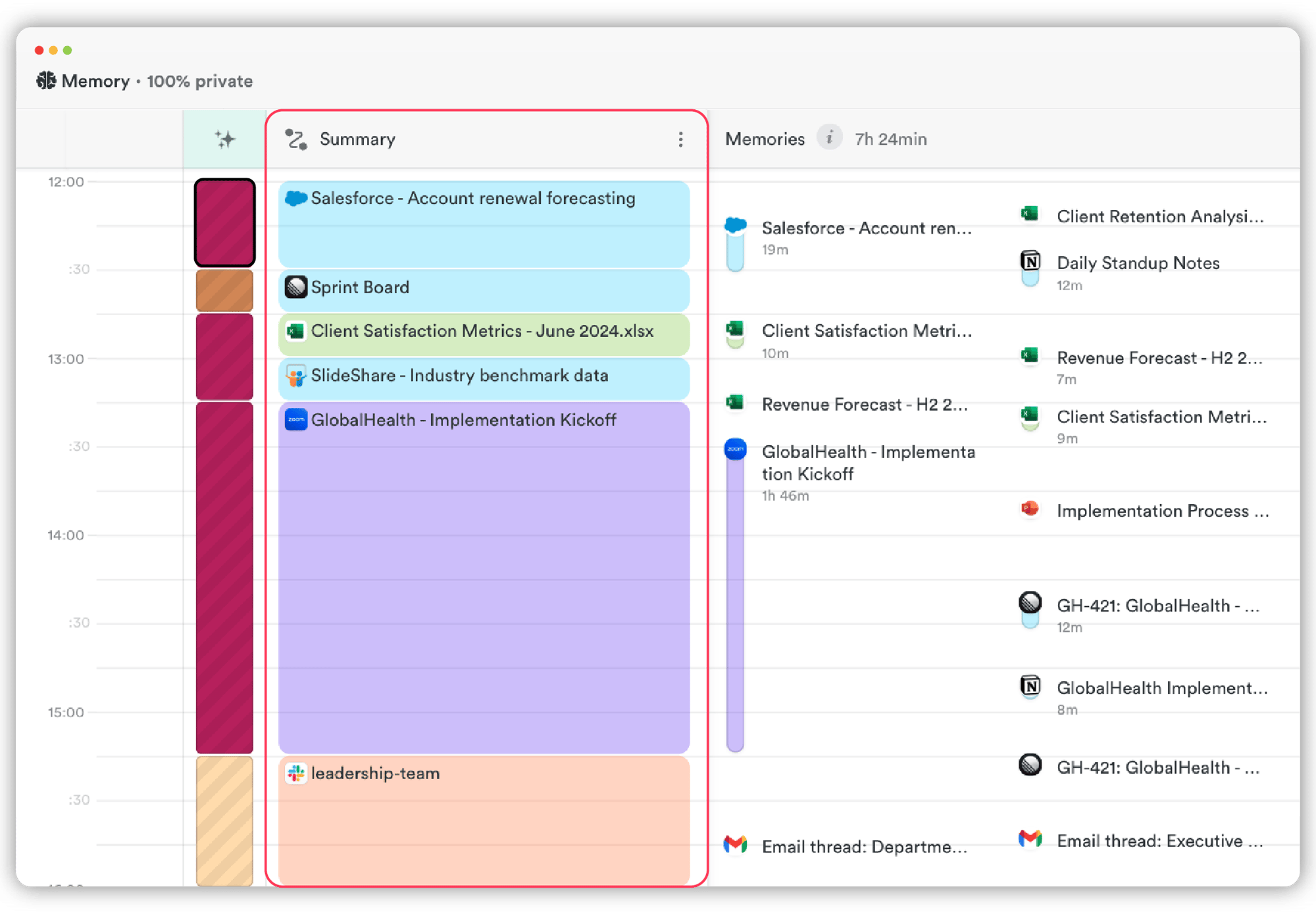
Task: Open Salesforce Account renewal forecasting summary block
Action: point(484,224)
